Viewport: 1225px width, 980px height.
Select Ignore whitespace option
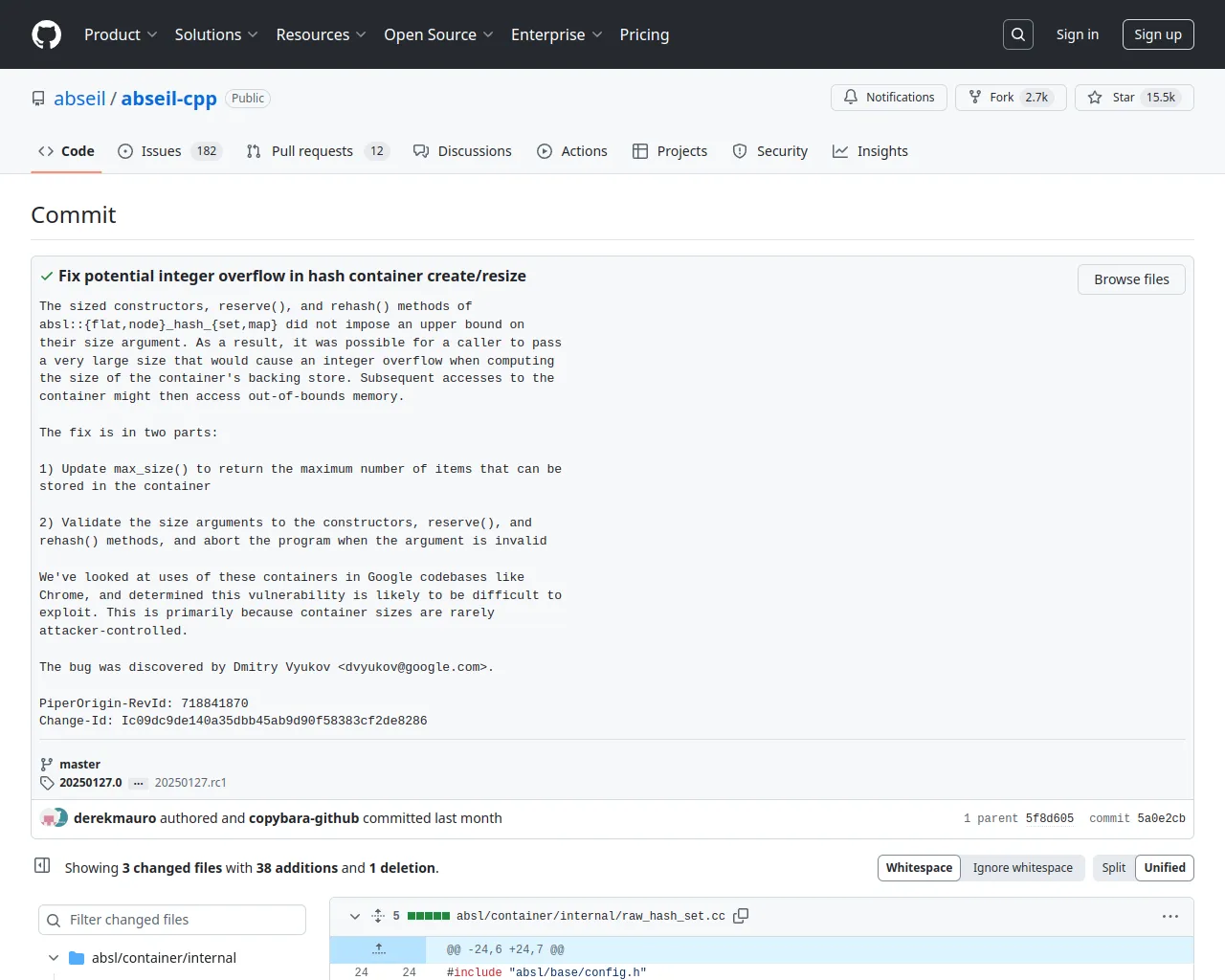point(1023,868)
